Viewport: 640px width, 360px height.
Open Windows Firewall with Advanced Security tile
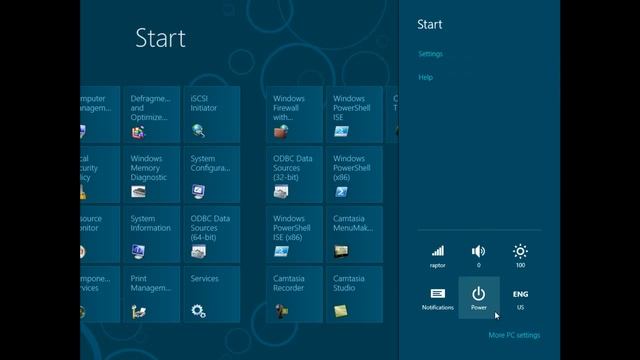tap(294, 114)
